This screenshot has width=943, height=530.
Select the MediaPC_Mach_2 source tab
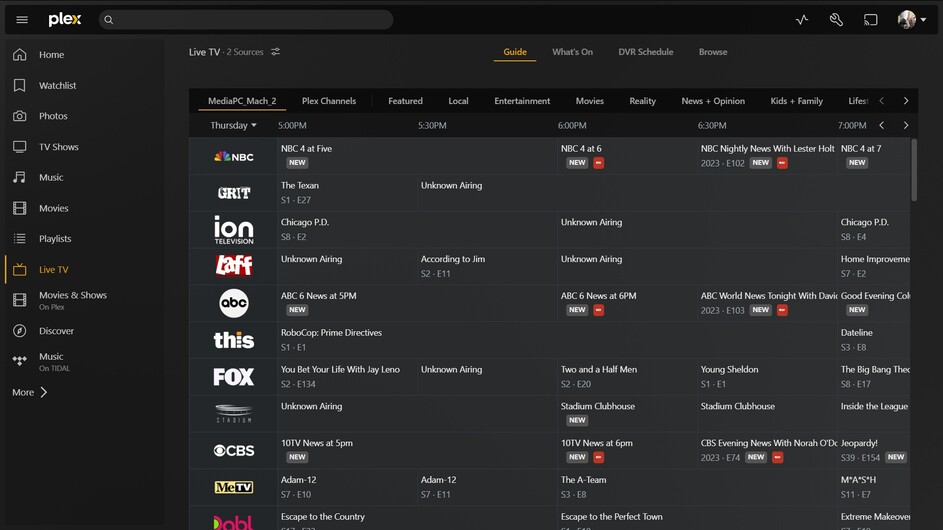point(242,101)
